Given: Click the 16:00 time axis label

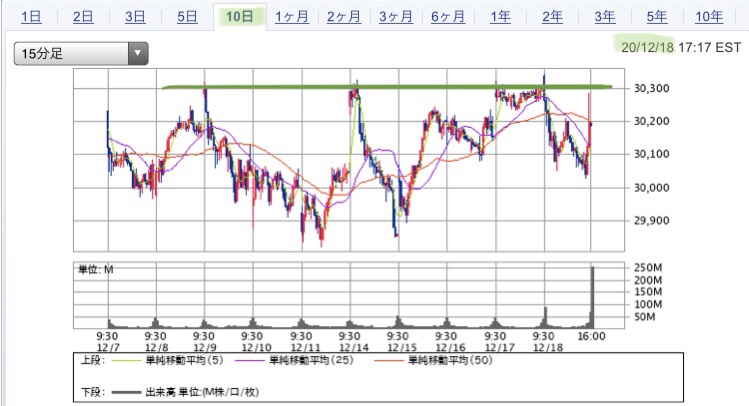Looking at the screenshot, I should pyautogui.click(x=591, y=336).
